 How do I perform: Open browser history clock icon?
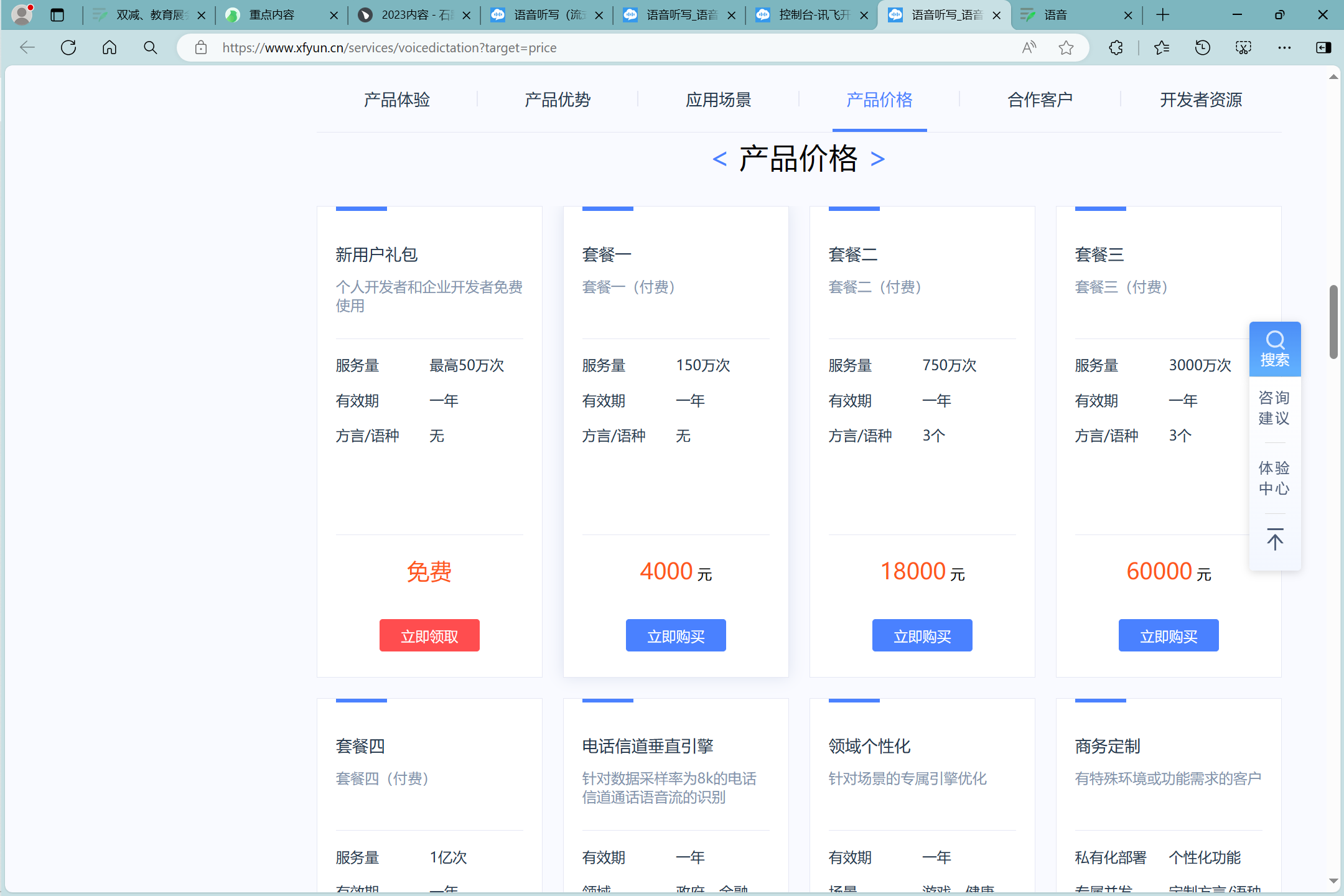coord(1202,48)
